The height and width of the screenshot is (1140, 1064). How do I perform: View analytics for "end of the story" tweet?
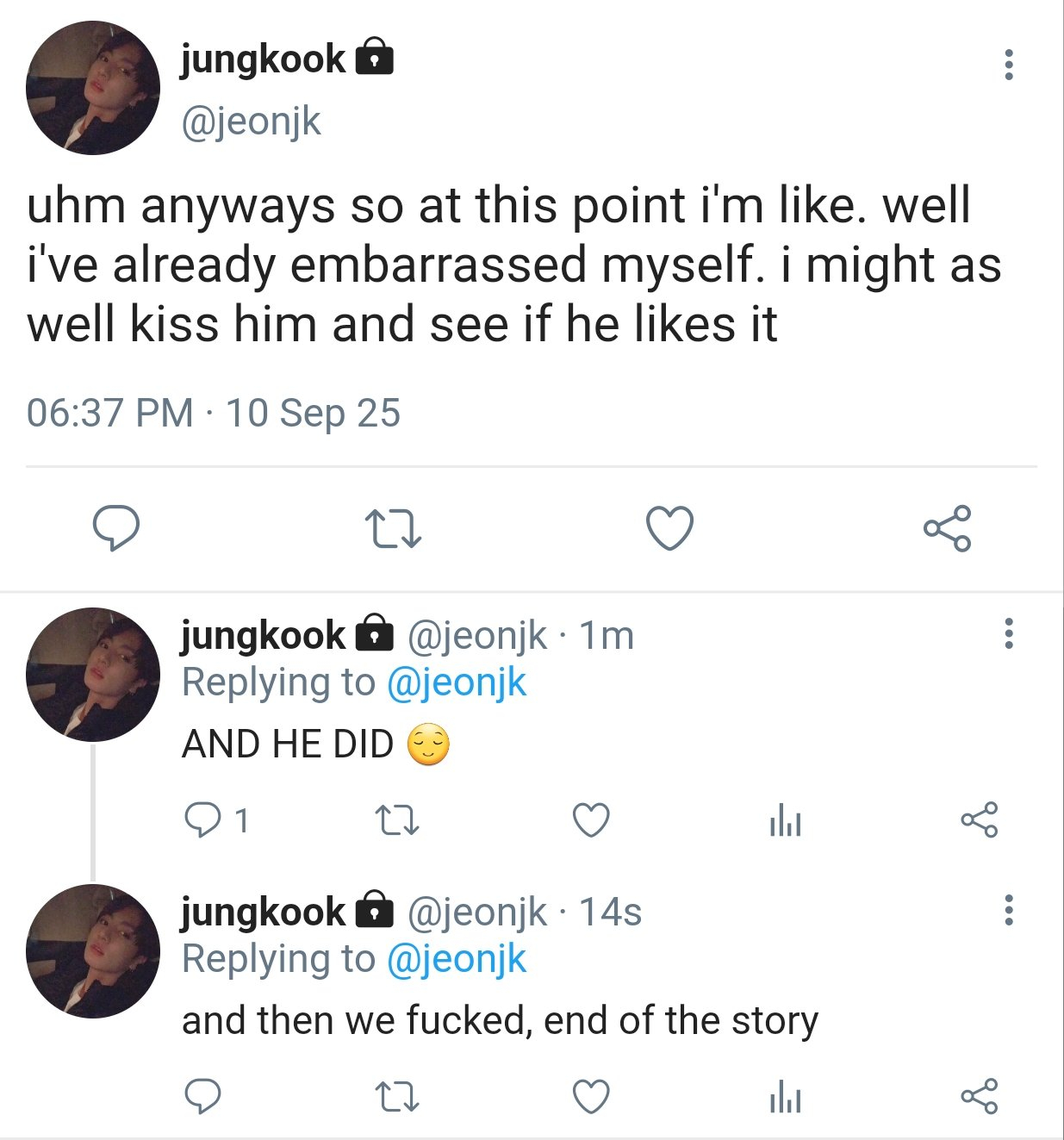tap(785, 1098)
